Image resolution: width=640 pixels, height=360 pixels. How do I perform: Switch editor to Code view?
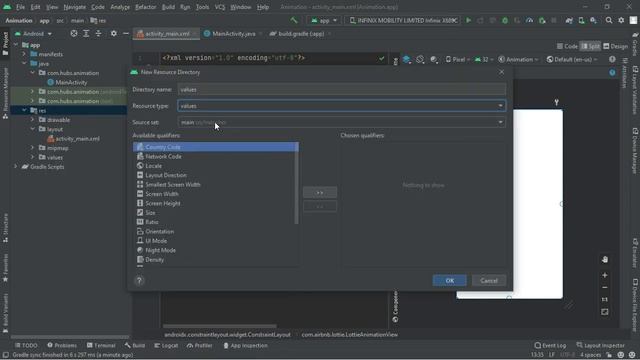[567, 47]
